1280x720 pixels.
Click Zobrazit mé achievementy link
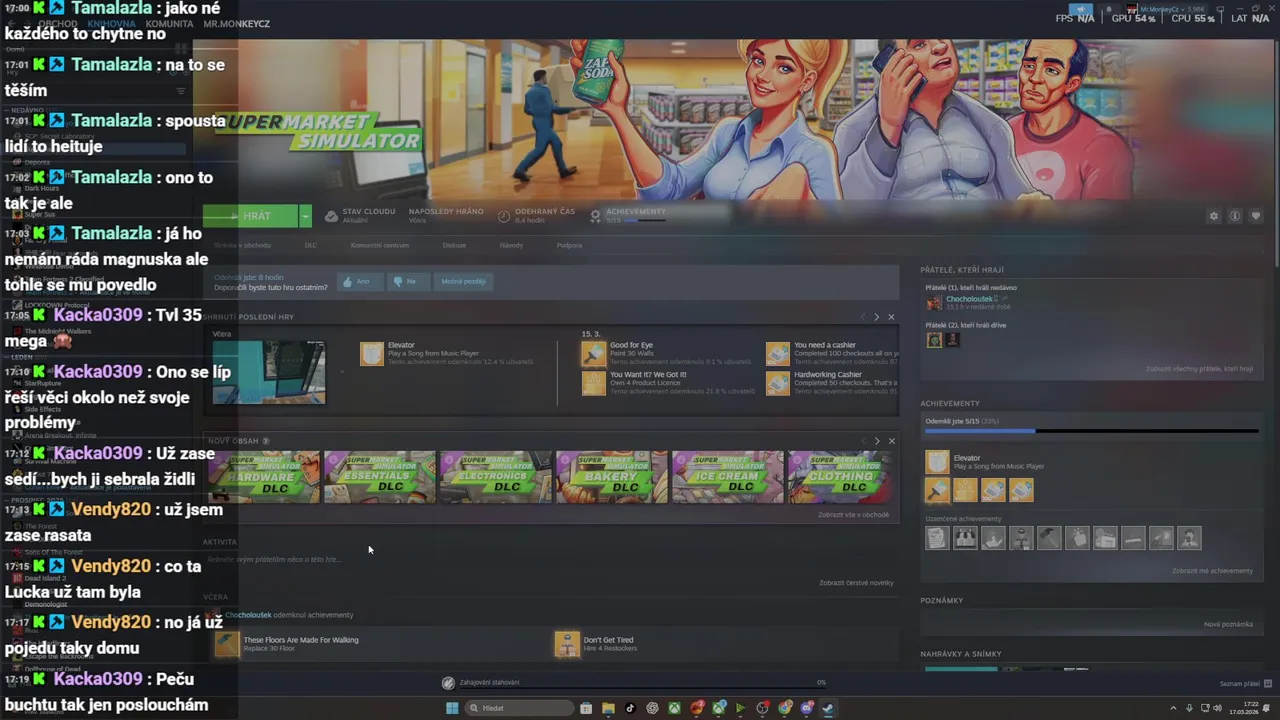(1212, 571)
